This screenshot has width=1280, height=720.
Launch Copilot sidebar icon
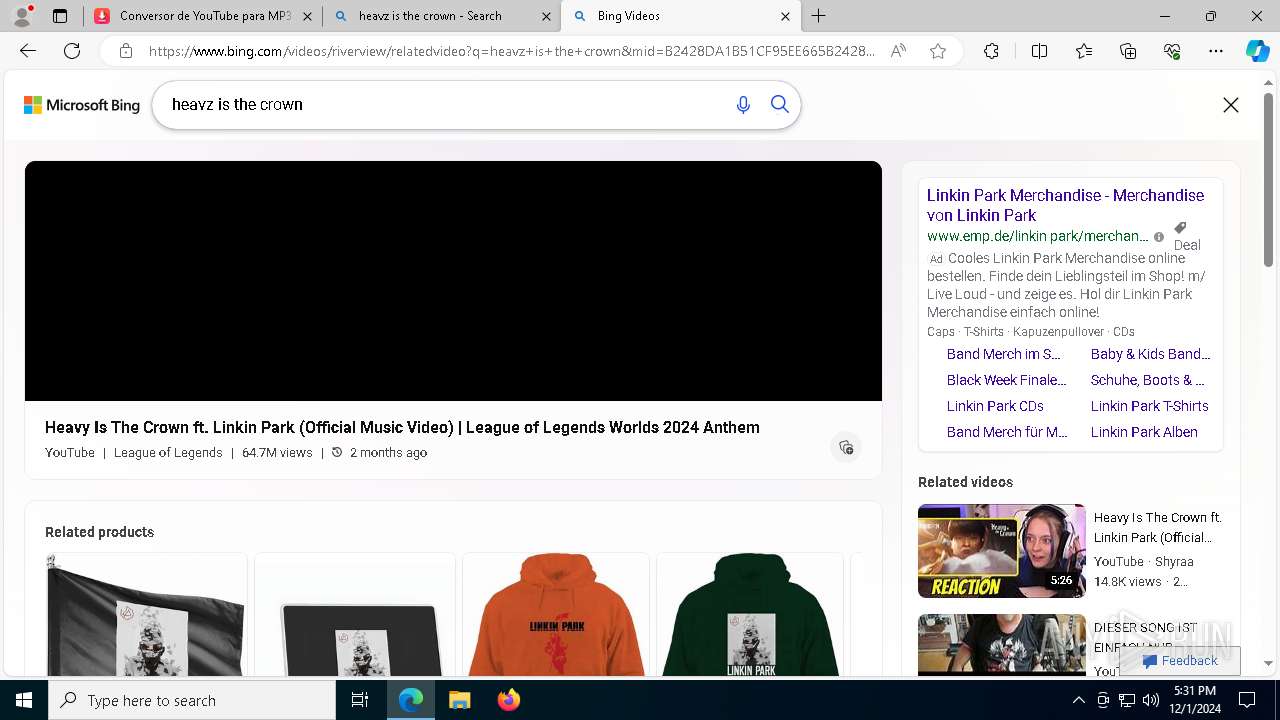coord(1257,51)
